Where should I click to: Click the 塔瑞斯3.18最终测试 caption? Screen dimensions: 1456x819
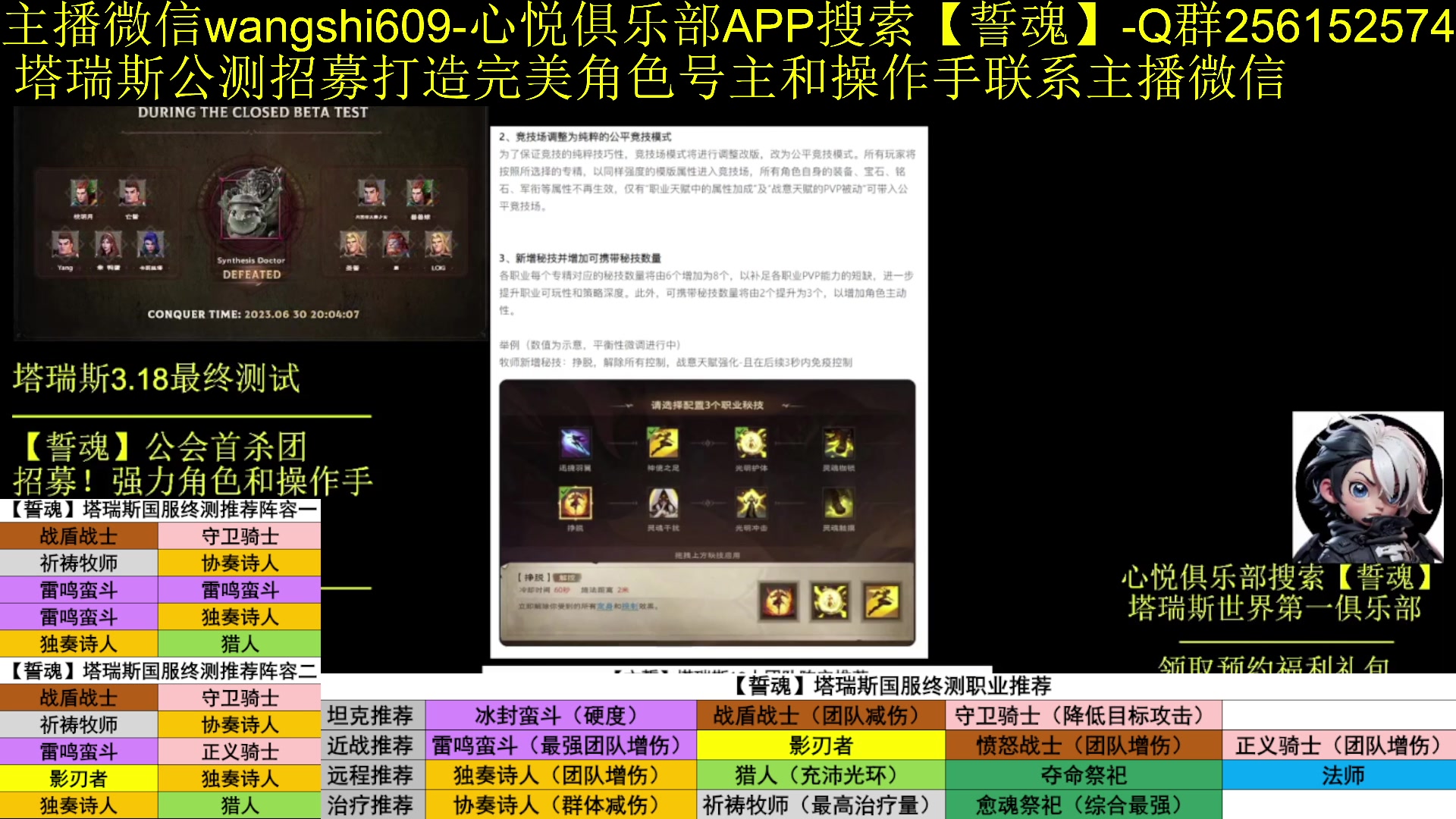click(156, 378)
